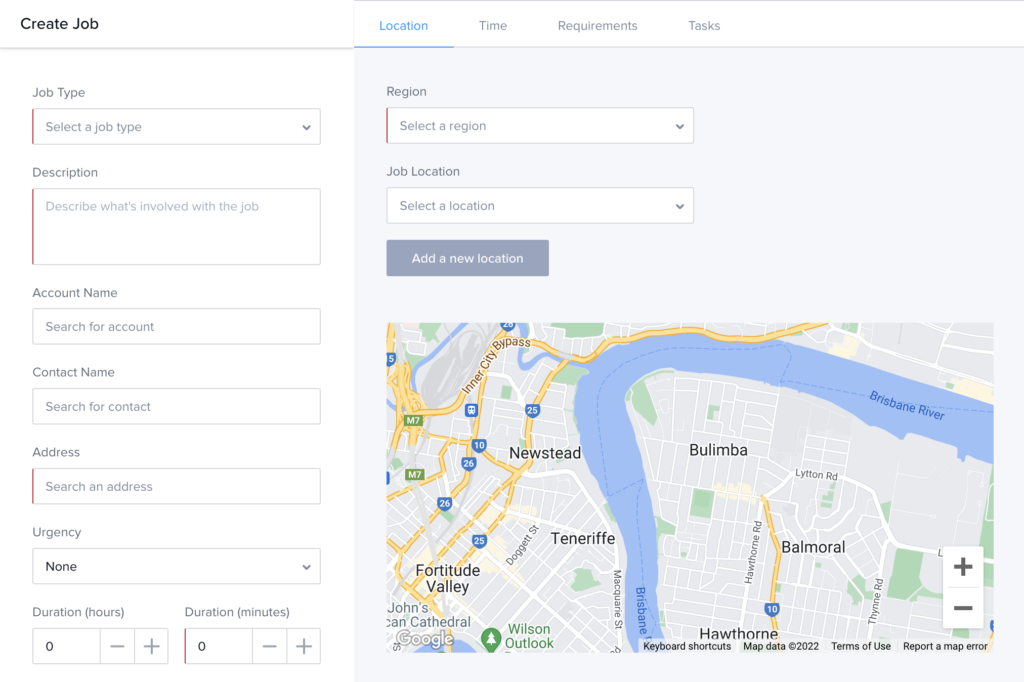The width and height of the screenshot is (1024, 682).
Task: Go to the Tasks tab
Action: [x=704, y=26]
